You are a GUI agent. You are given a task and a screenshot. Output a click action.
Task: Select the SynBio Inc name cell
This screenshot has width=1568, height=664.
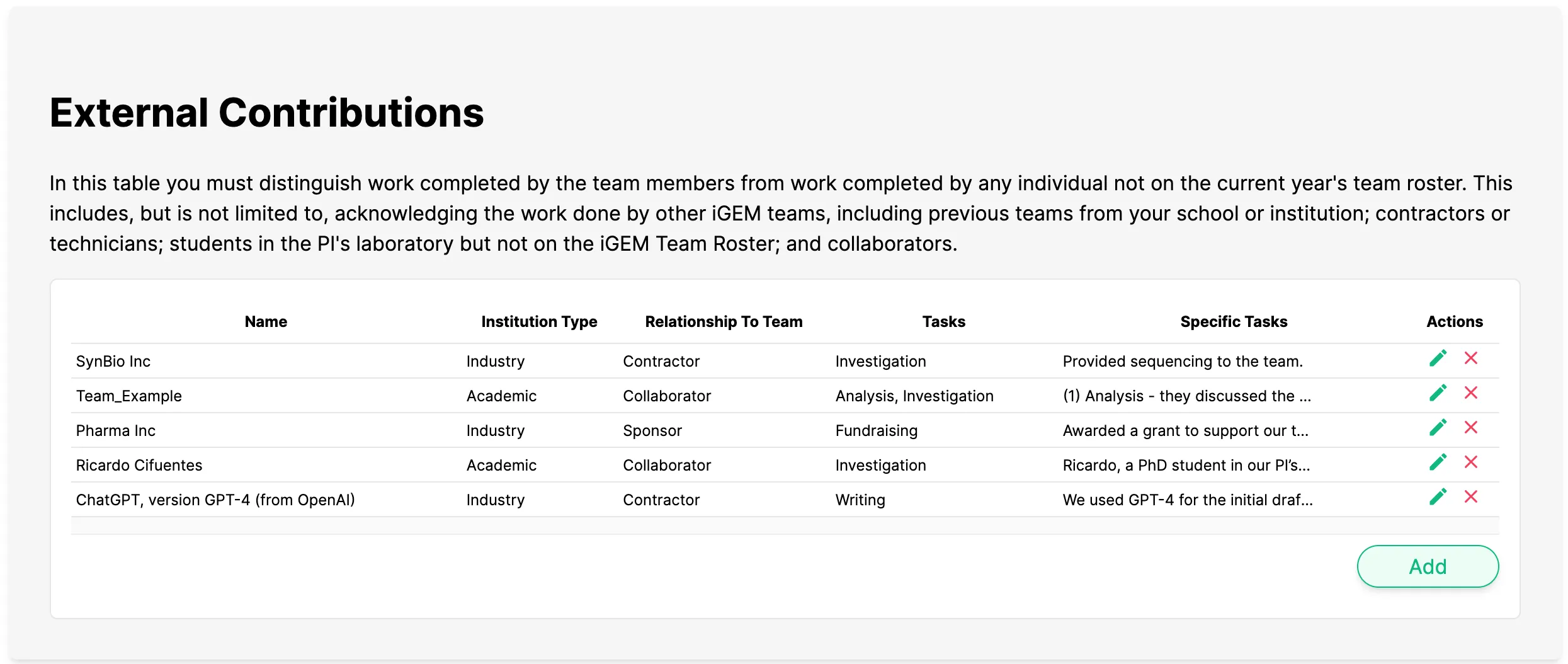coord(113,362)
